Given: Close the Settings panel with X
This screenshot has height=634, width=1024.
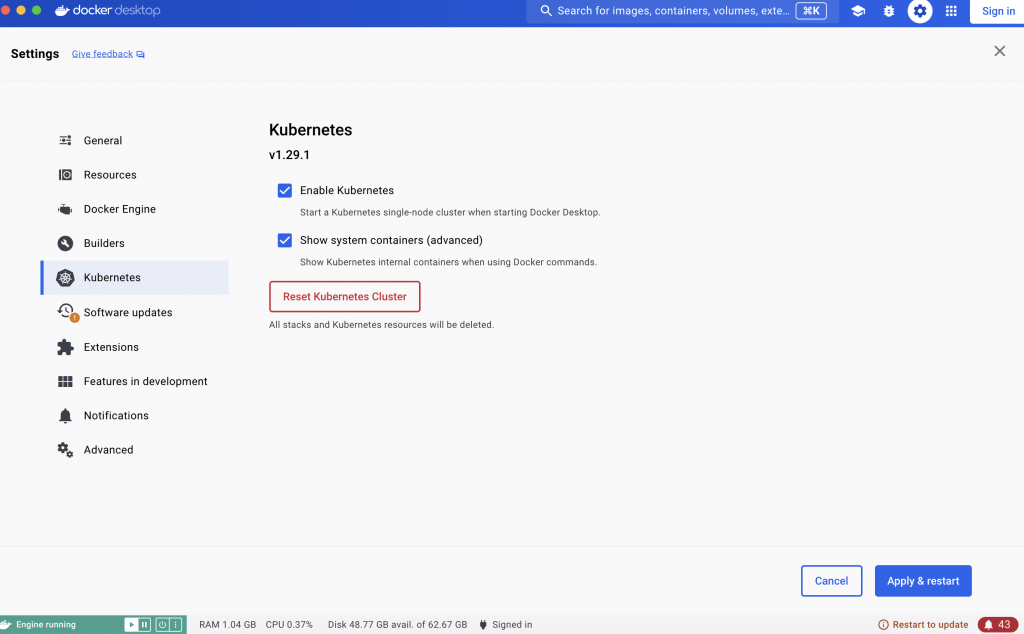Looking at the screenshot, I should click(999, 51).
